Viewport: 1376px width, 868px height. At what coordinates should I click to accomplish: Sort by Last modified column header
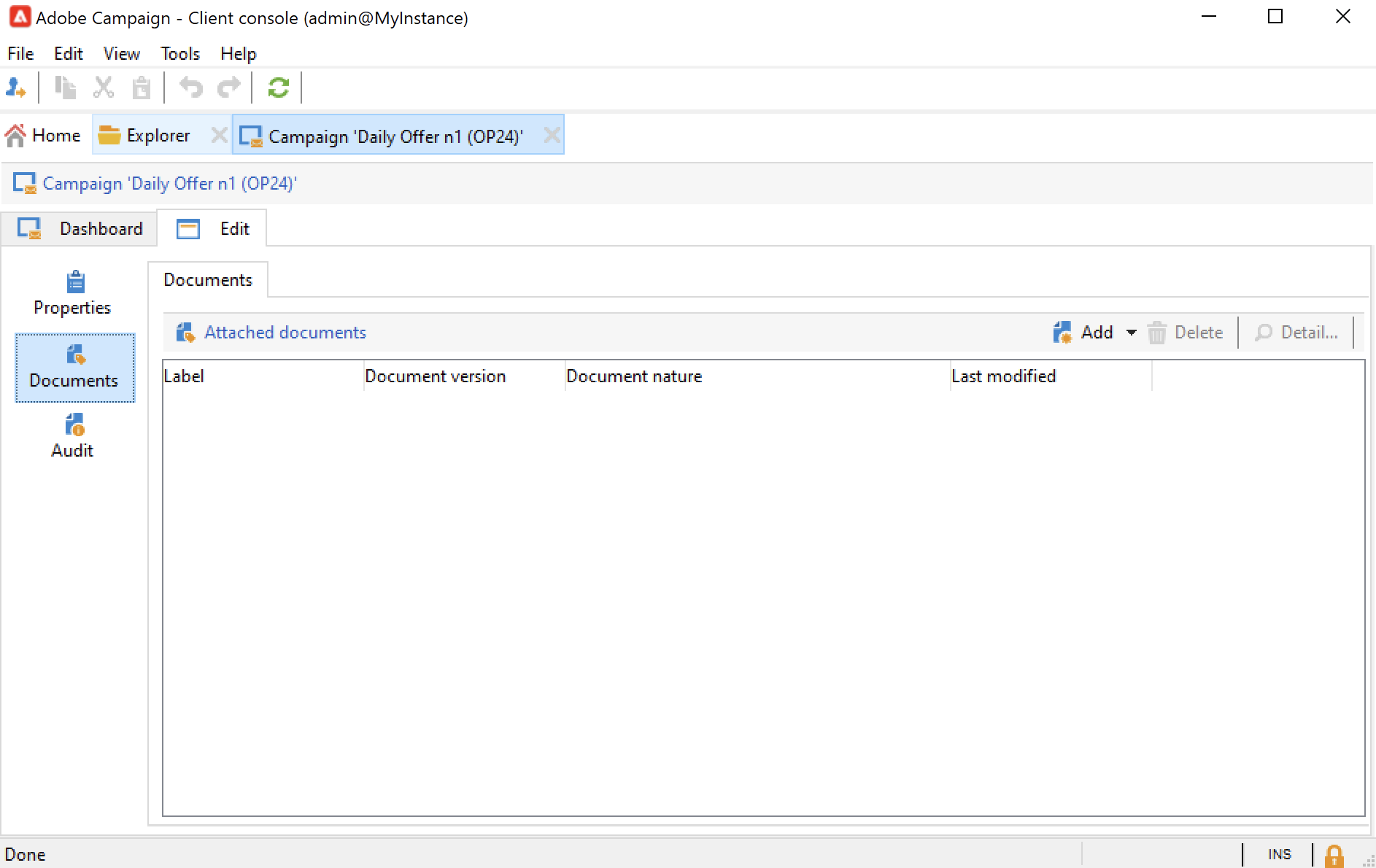pyautogui.click(x=1051, y=376)
